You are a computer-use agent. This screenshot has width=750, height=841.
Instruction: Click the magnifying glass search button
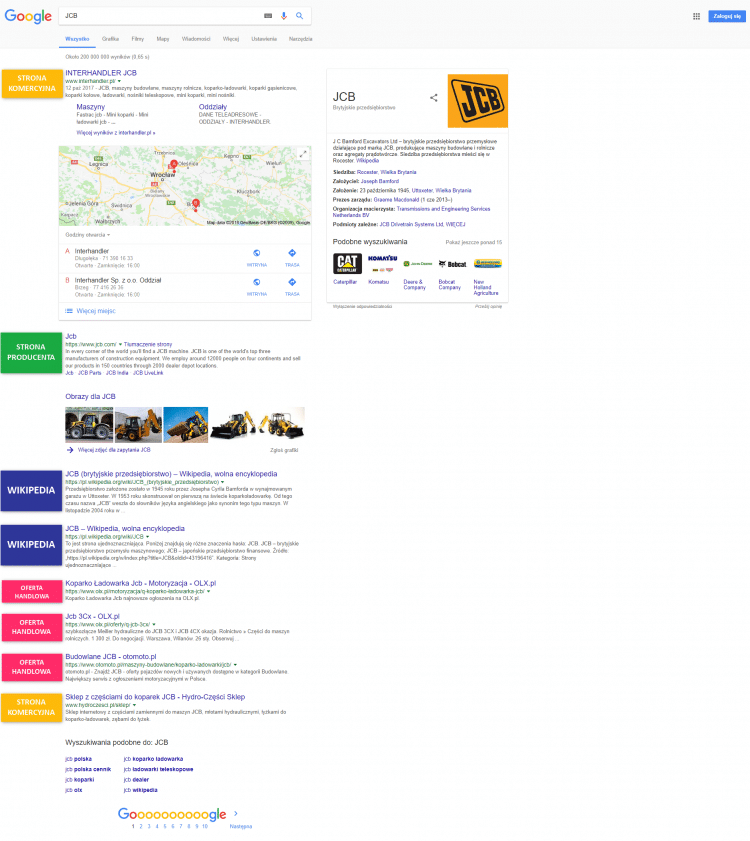[x=299, y=16]
